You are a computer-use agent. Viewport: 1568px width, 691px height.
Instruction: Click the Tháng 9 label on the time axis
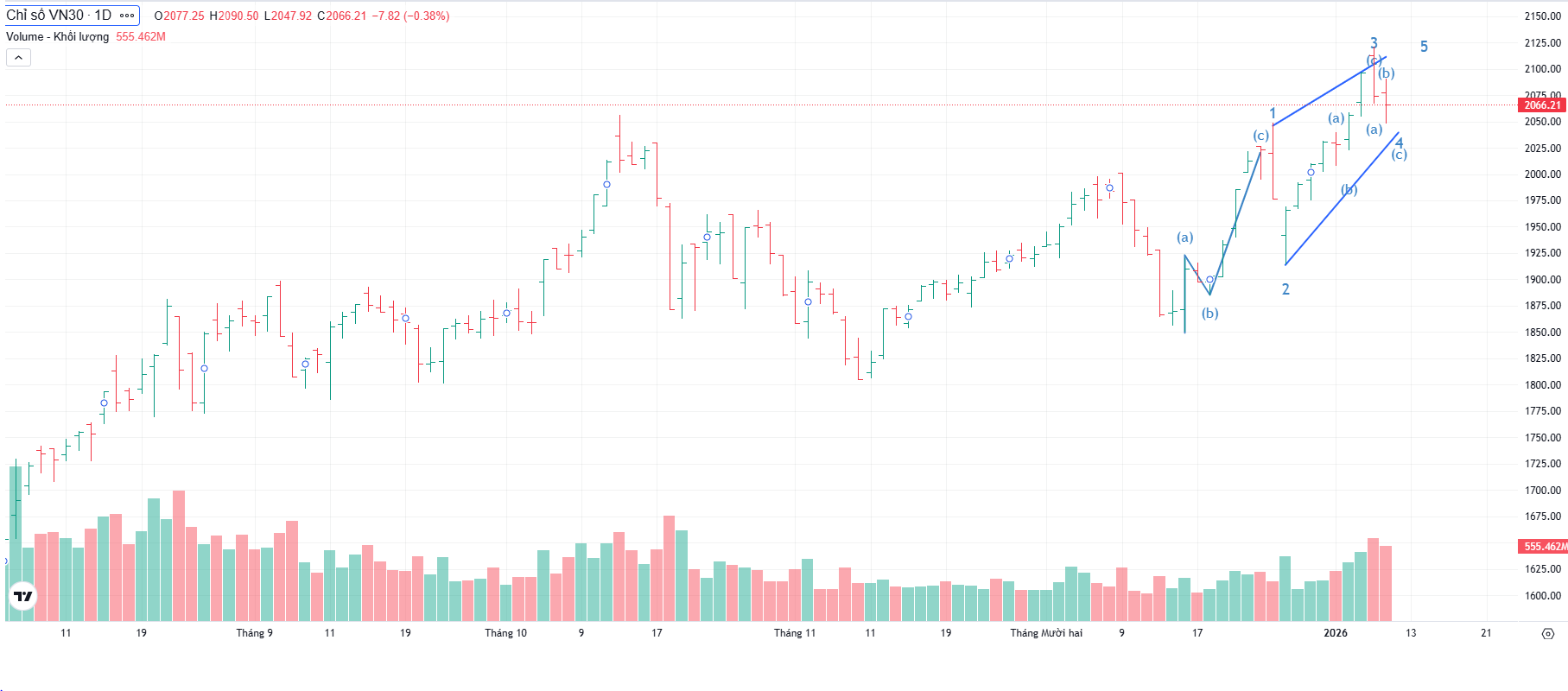(254, 633)
